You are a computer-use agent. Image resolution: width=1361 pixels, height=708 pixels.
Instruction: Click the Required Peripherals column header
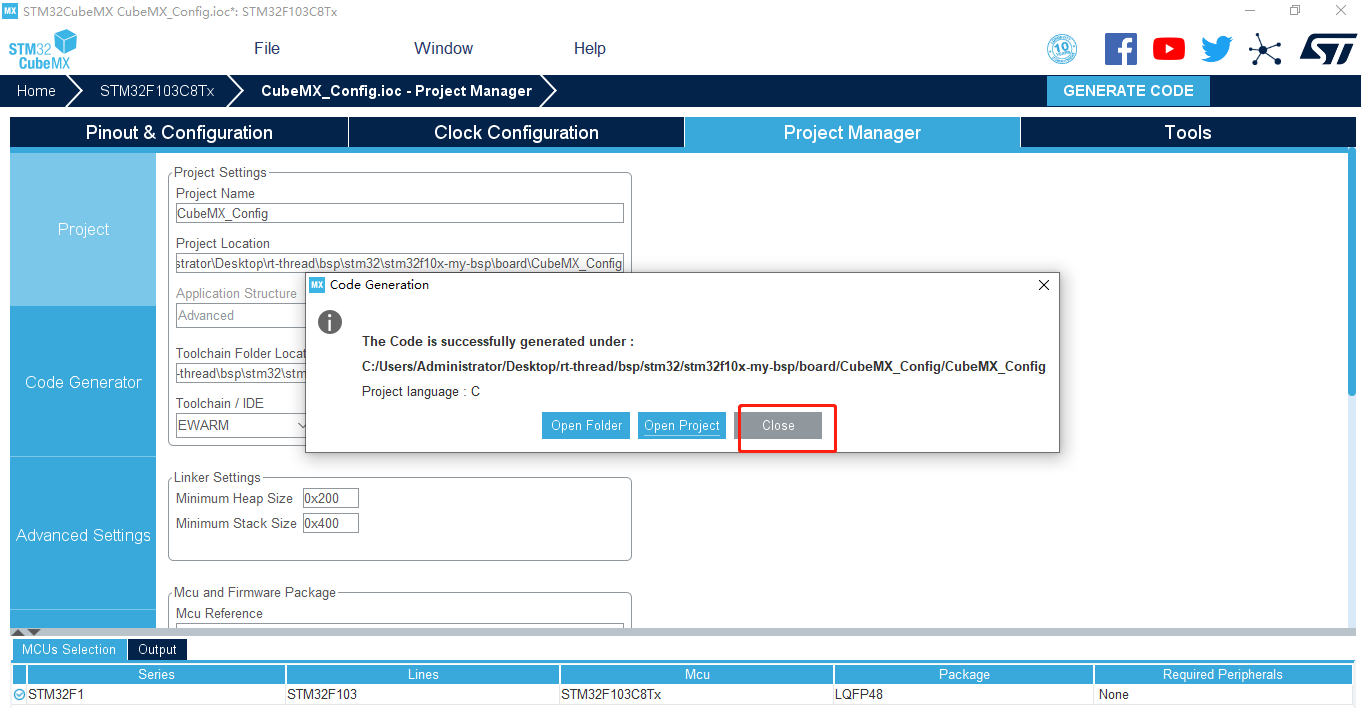tap(1222, 674)
